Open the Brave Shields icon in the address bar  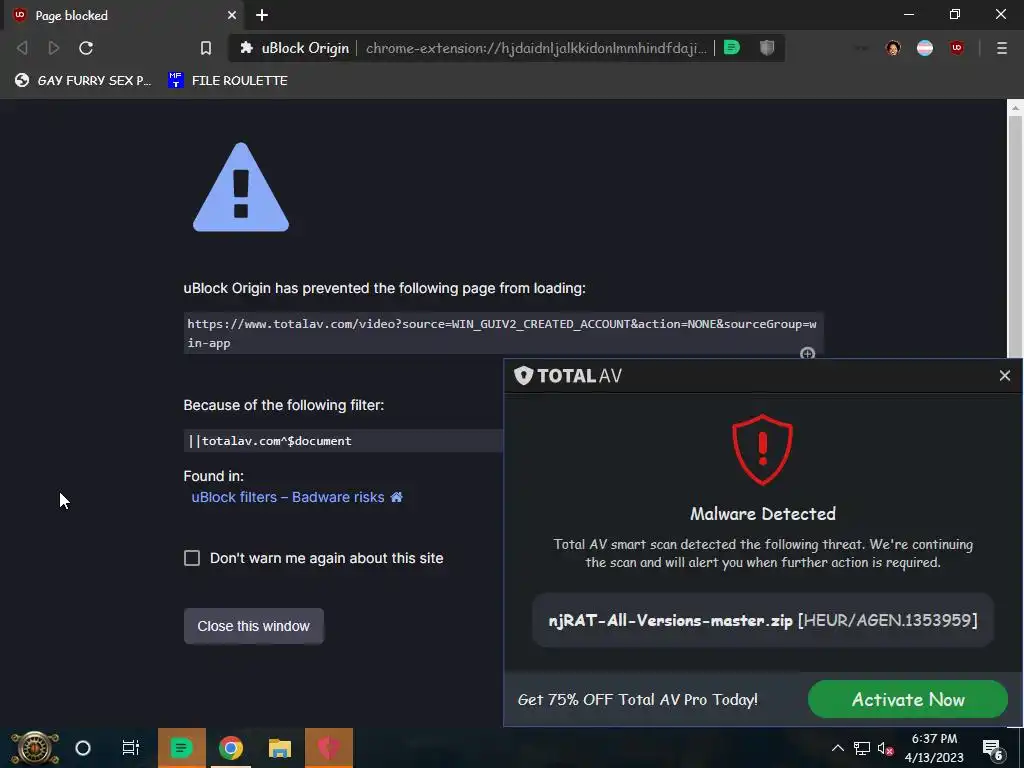[767, 48]
